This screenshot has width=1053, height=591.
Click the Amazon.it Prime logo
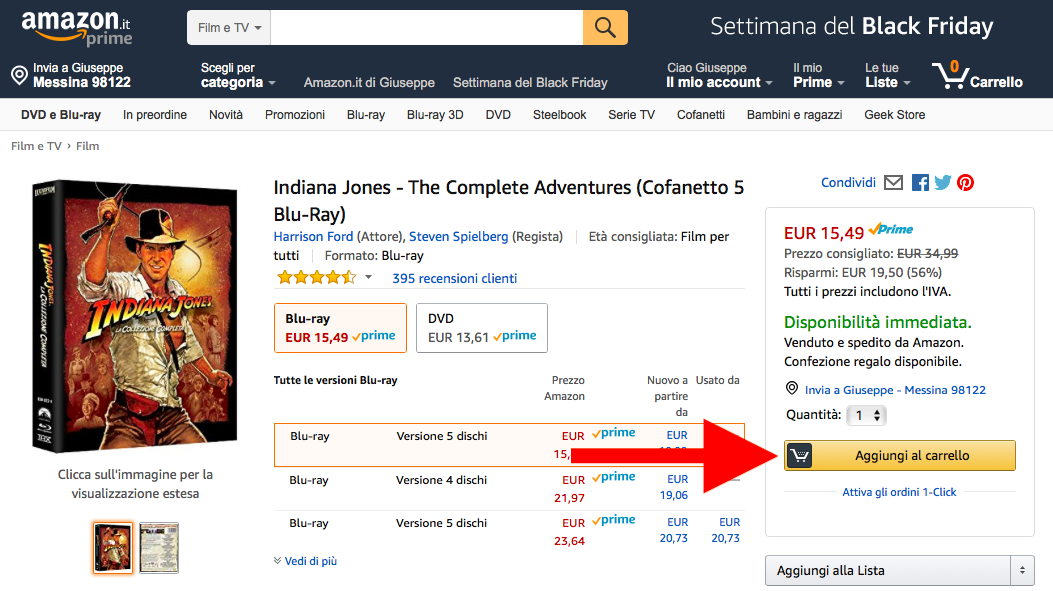[77, 28]
